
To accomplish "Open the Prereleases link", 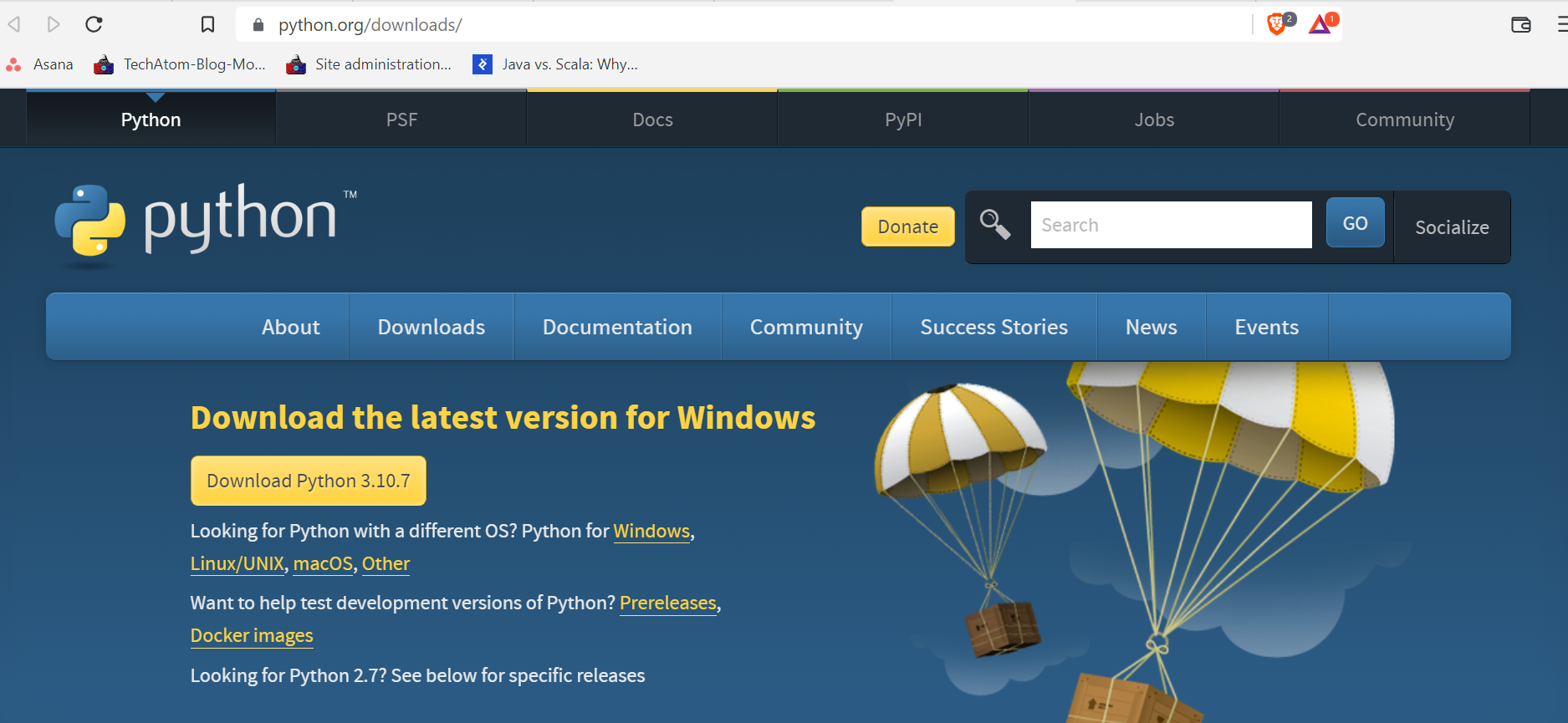I will coord(667,603).
